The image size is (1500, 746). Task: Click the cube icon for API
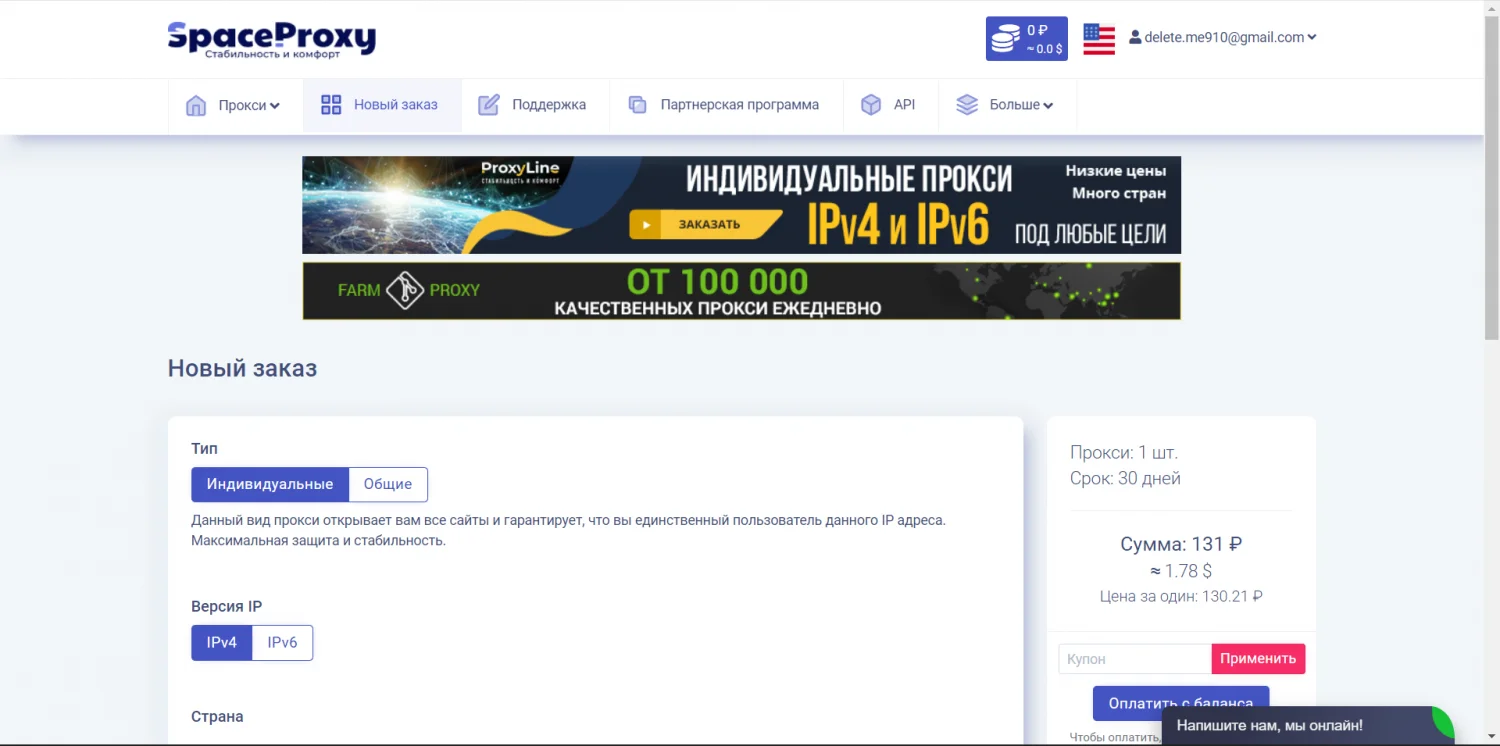(871, 105)
